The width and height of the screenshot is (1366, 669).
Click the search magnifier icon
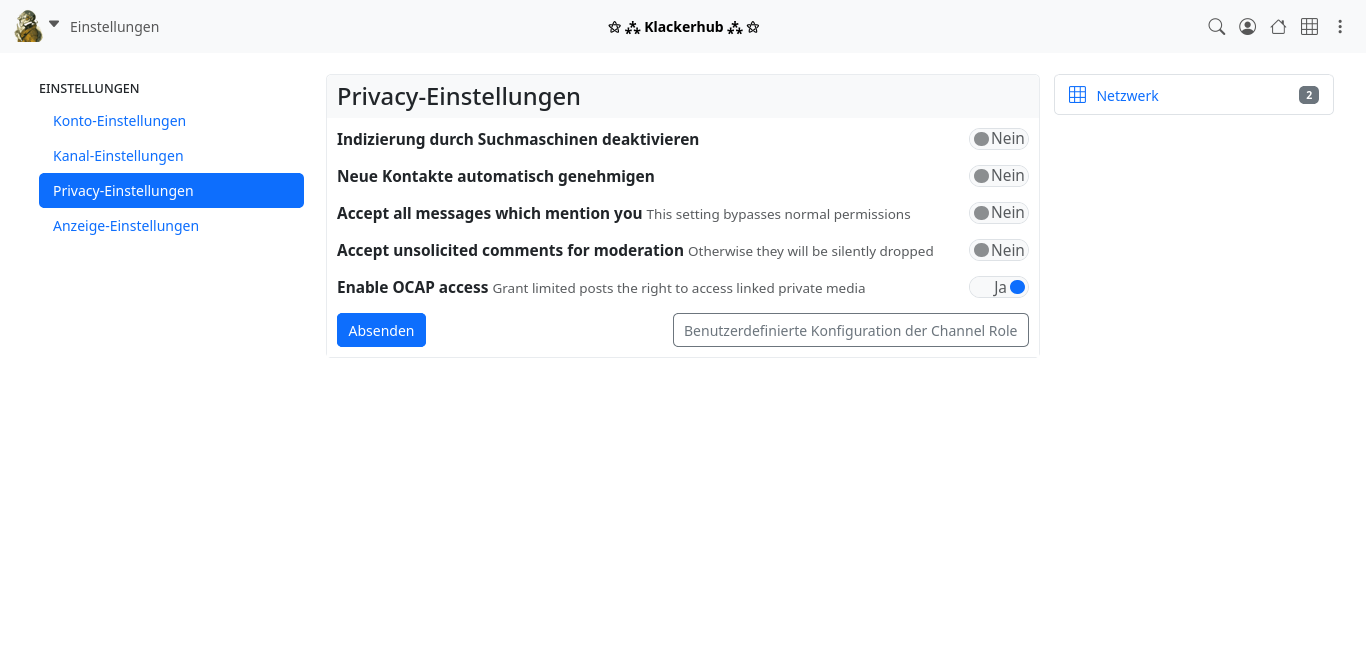(x=1216, y=27)
